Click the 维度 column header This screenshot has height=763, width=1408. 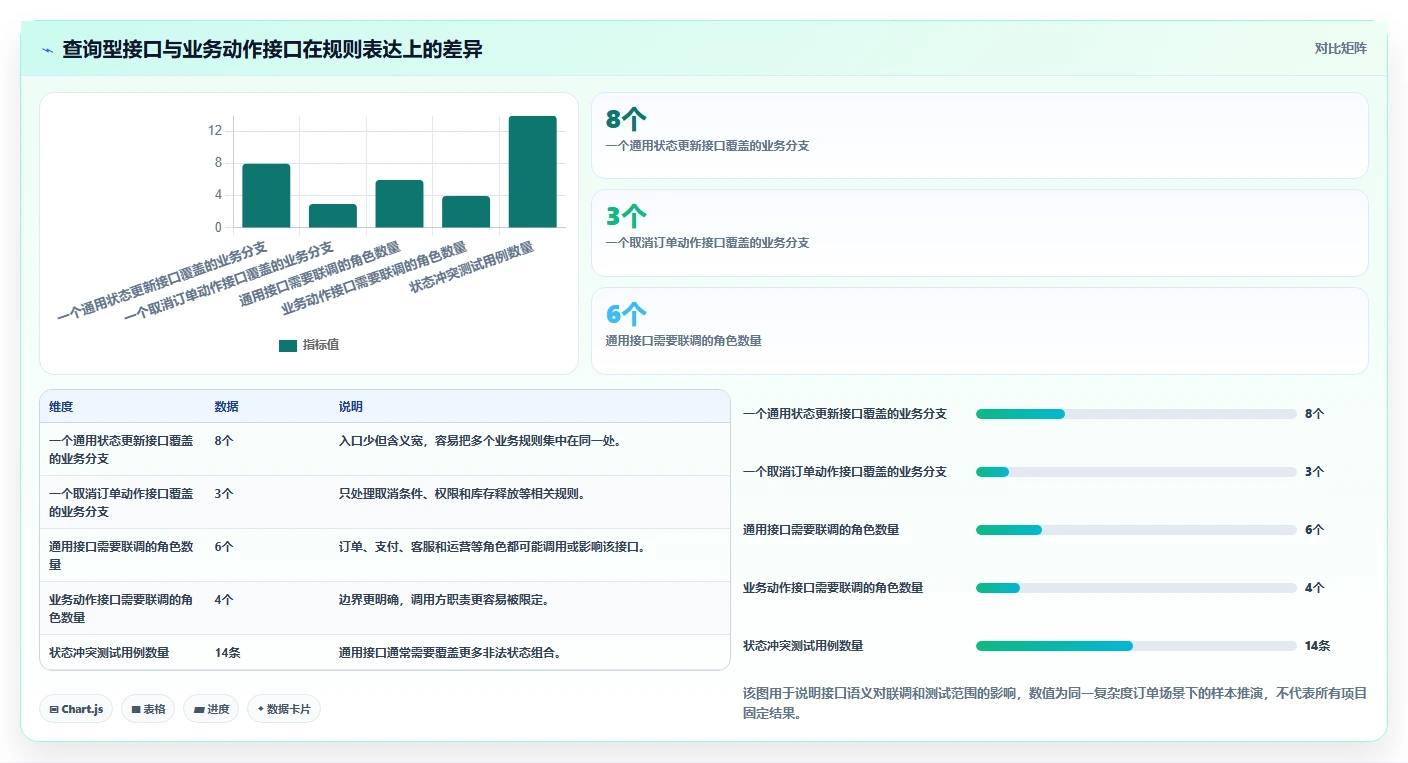[61, 407]
